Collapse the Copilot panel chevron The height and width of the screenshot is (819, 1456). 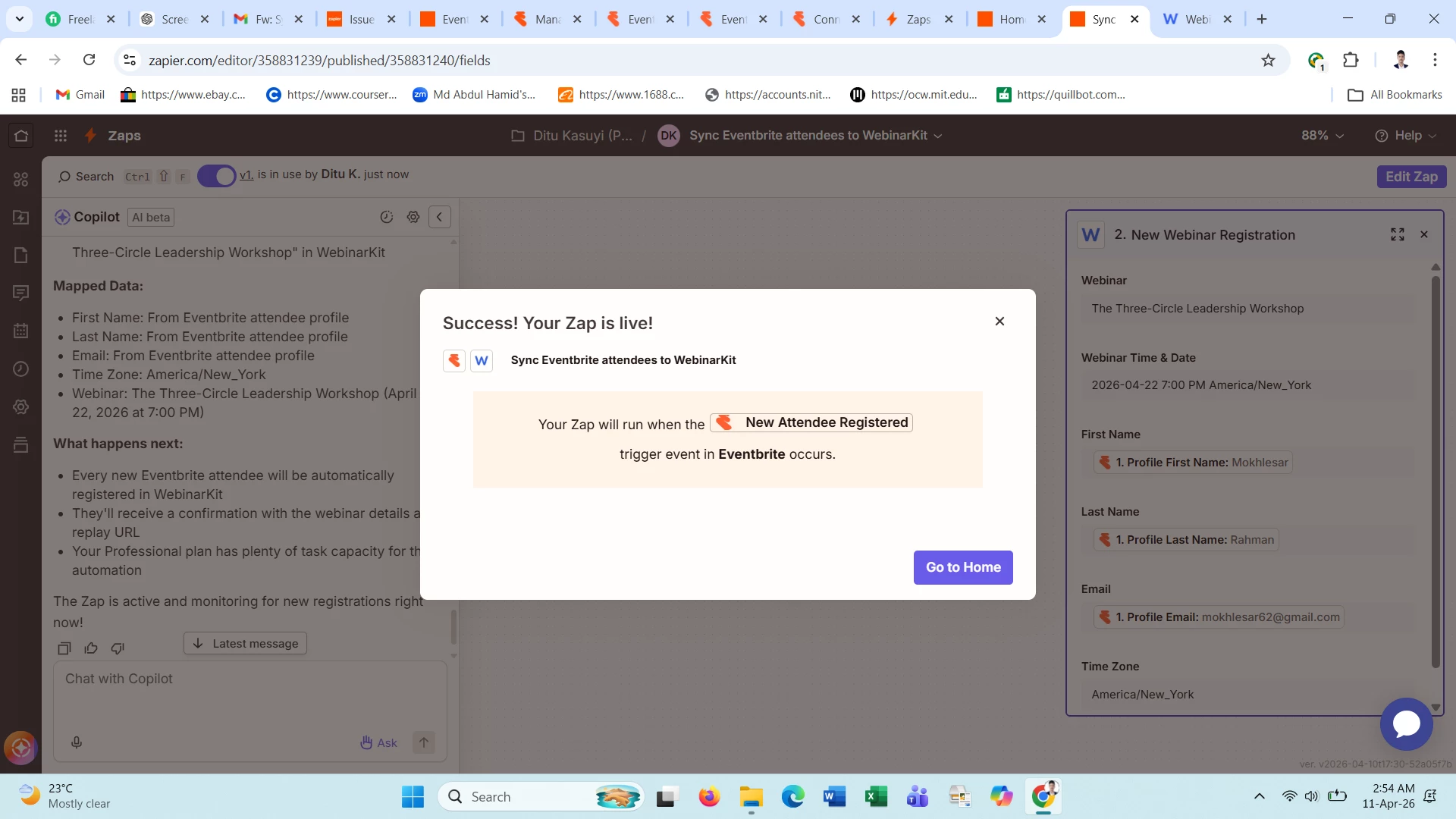(x=439, y=217)
